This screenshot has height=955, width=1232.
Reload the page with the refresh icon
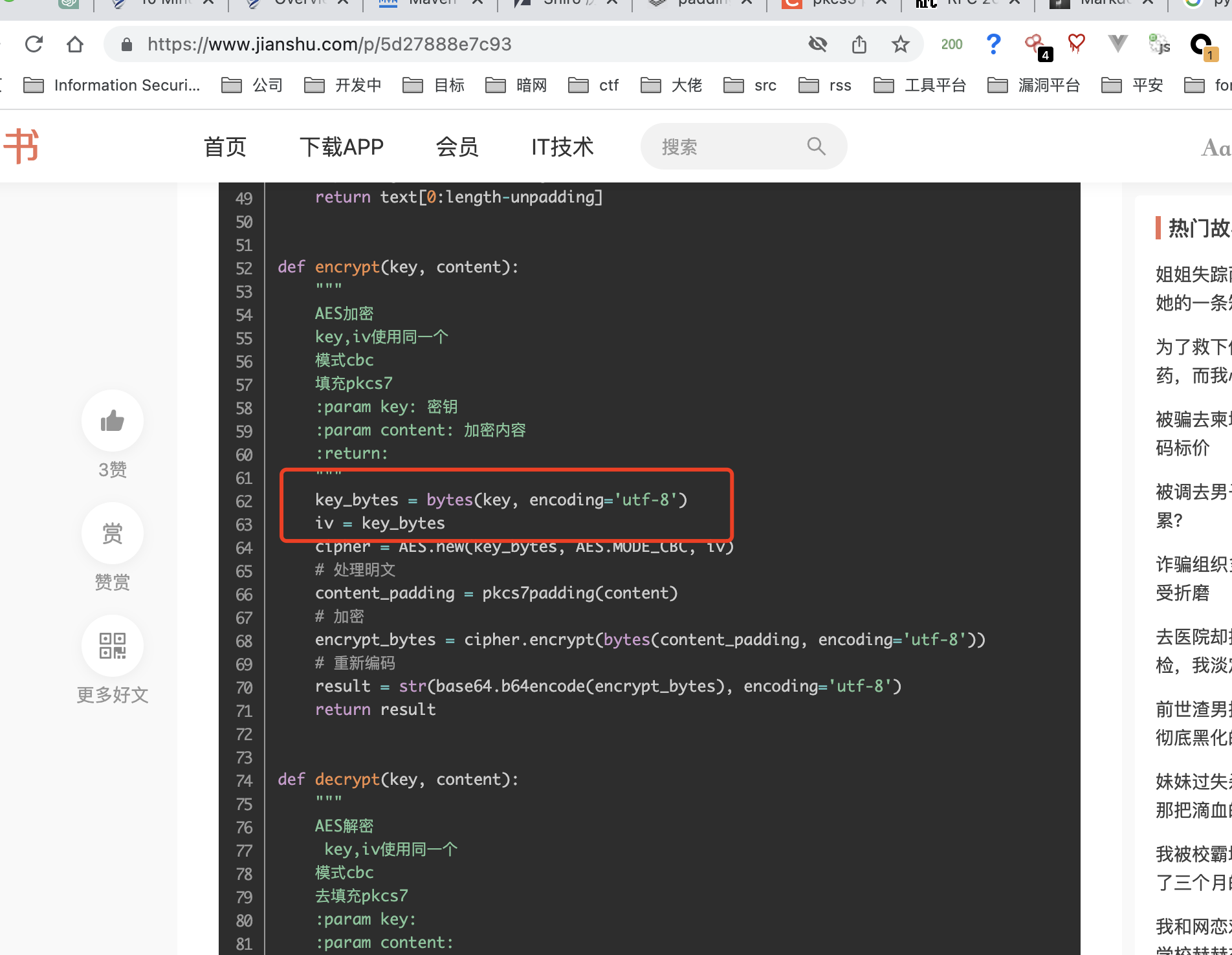click(x=34, y=44)
